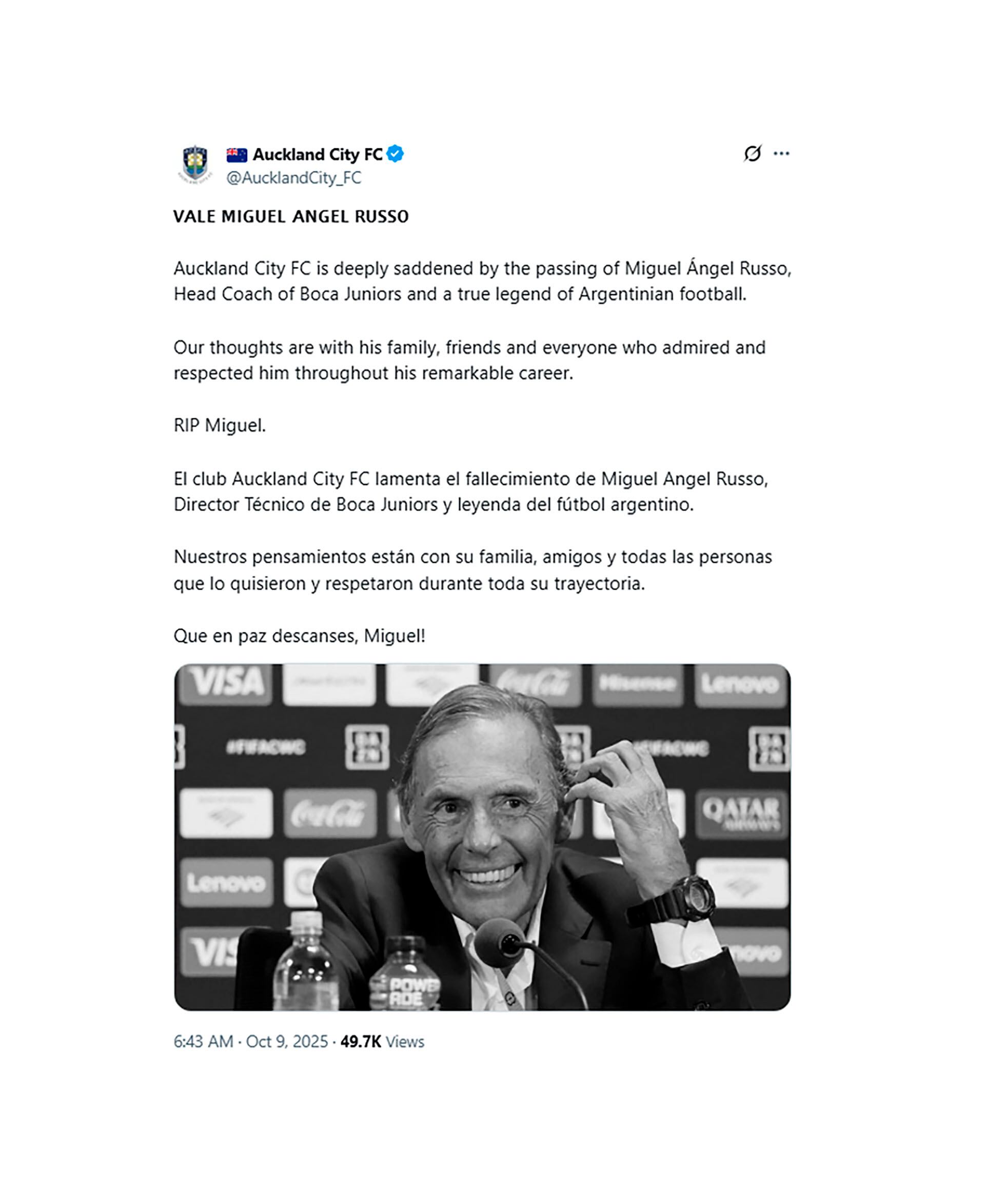Click the Auckland City FC profile avatar
Viewport: 985px width, 1204px height.
coord(195,165)
